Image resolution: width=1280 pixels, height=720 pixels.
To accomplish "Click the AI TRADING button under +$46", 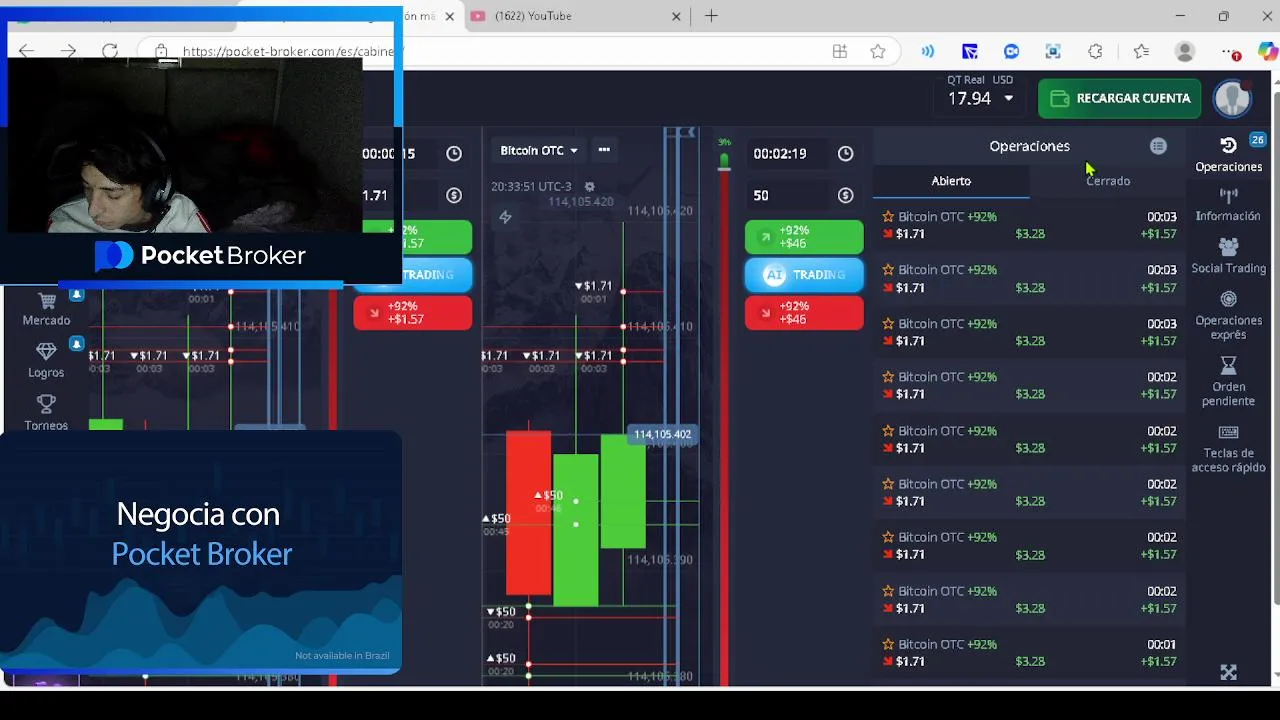I will (x=804, y=275).
